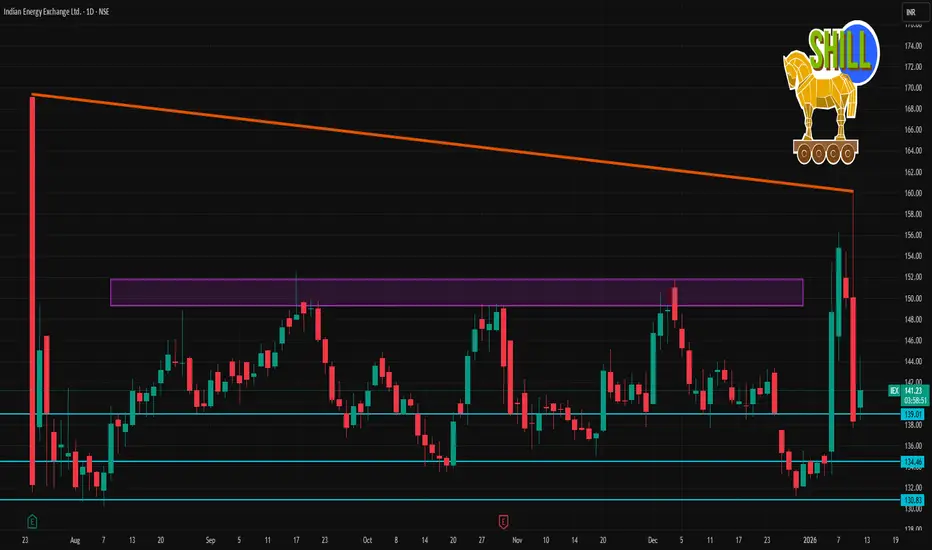The height and width of the screenshot is (550, 932).
Task: Select the orange descending trendline
Action: (442, 143)
